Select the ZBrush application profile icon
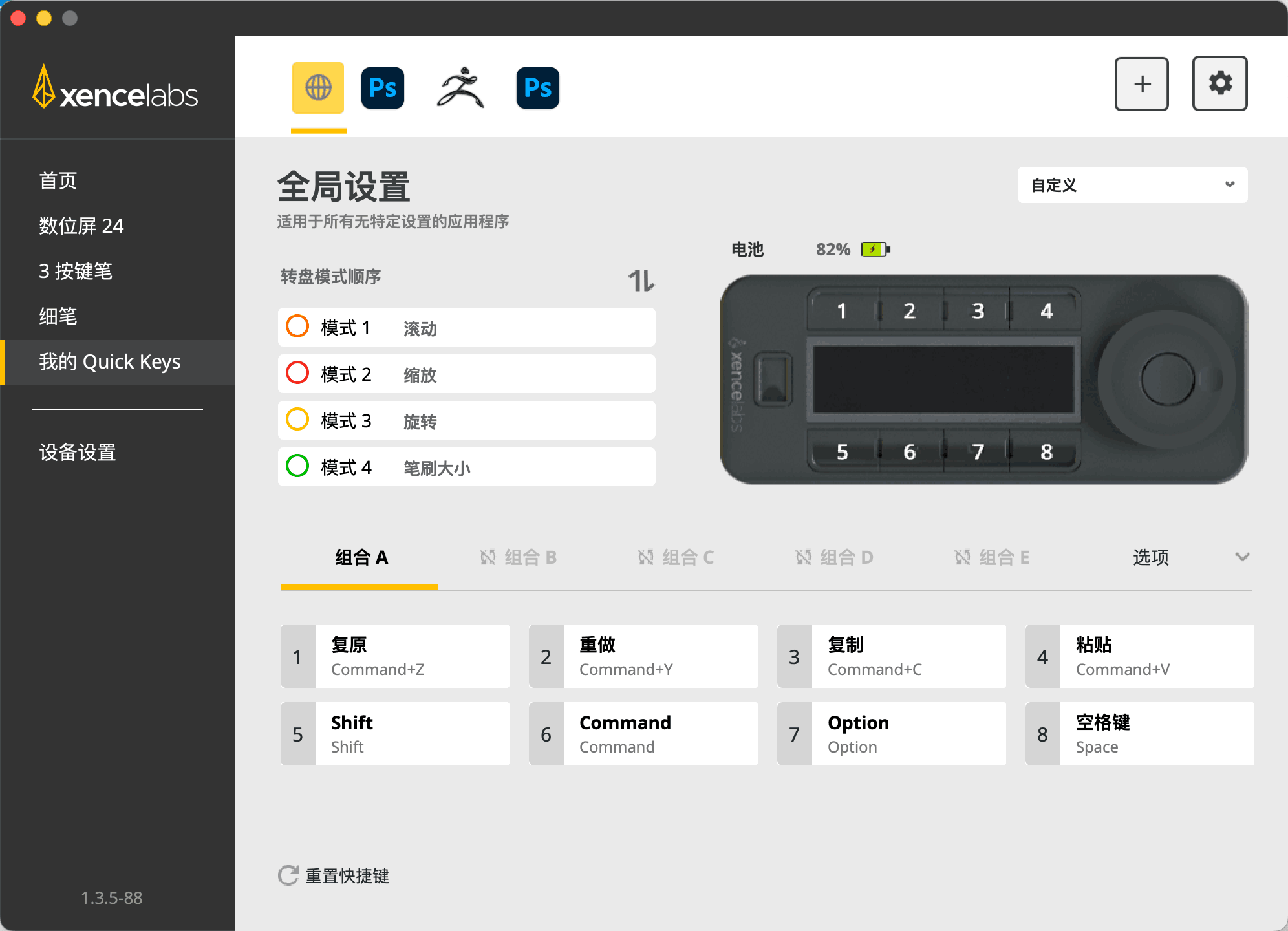Image resolution: width=1288 pixels, height=931 pixels. point(460,87)
